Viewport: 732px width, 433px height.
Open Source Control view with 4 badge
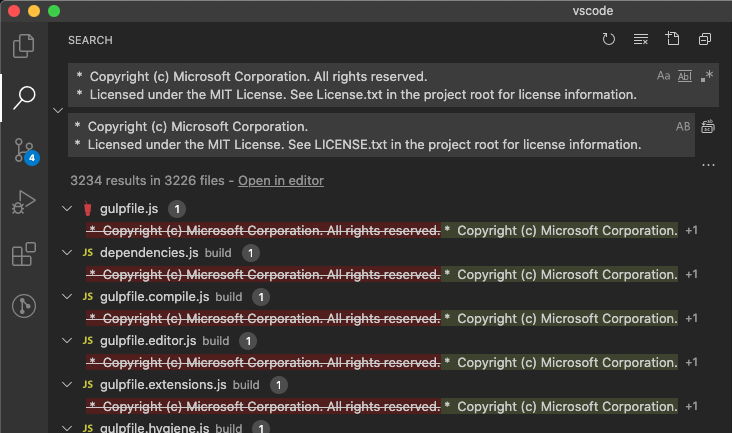pos(24,151)
